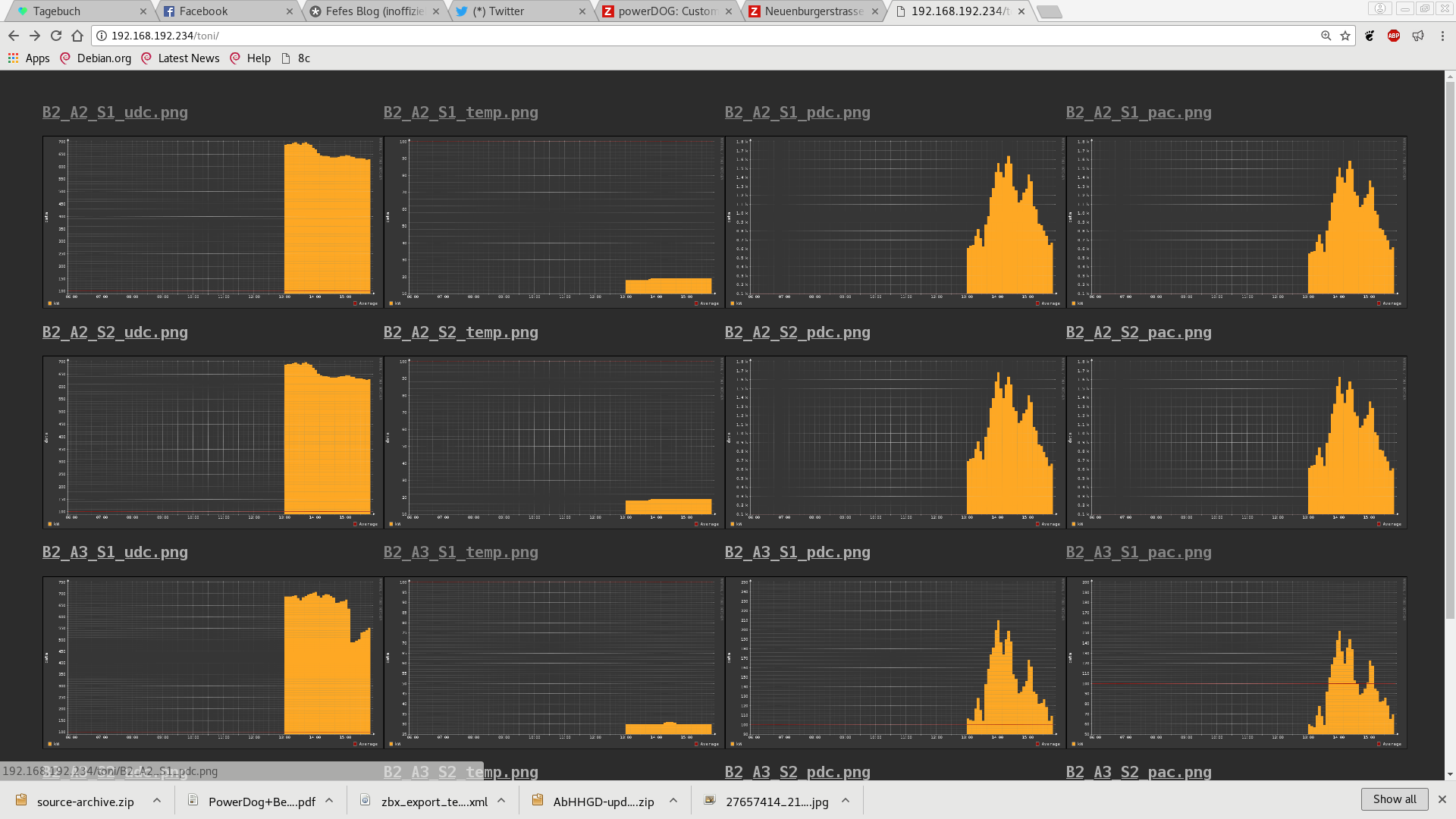Click the B2_A3_S1_pdc.png graph thumbnail
Image resolution: width=1456 pixels, height=819 pixels.
coord(895,663)
